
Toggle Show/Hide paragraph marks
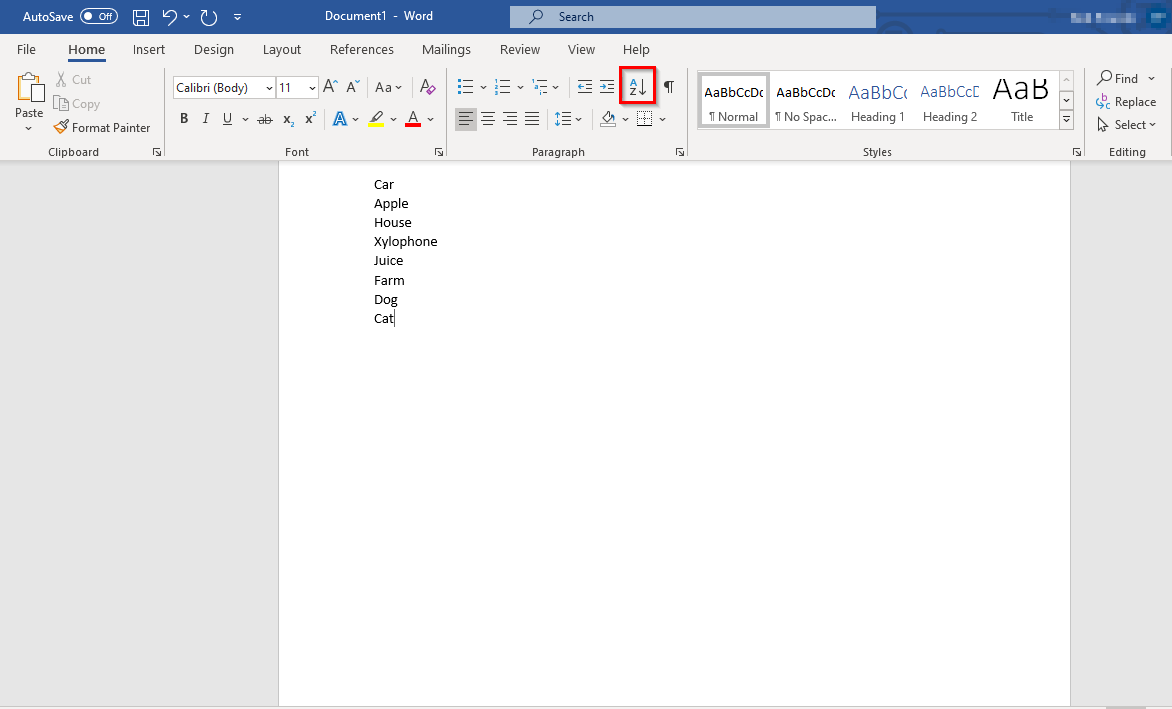pos(669,87)
